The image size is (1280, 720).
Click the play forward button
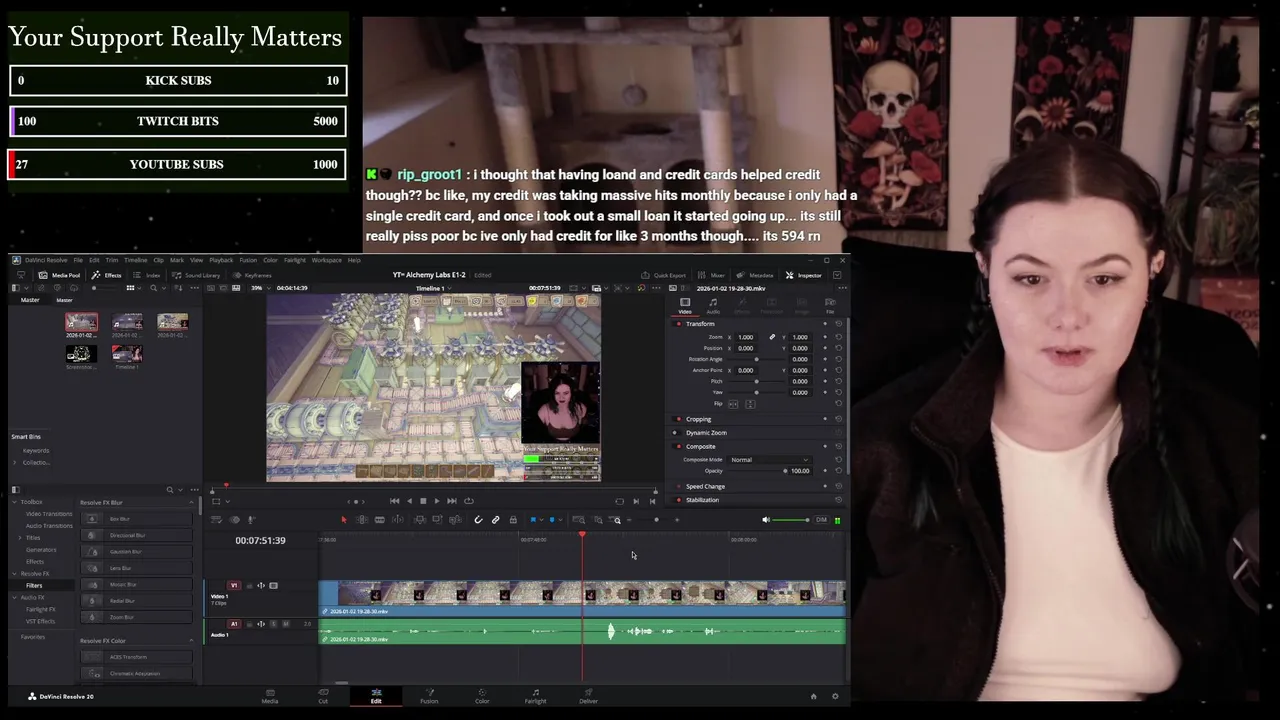pyautogui.click(x=437, y=501)
